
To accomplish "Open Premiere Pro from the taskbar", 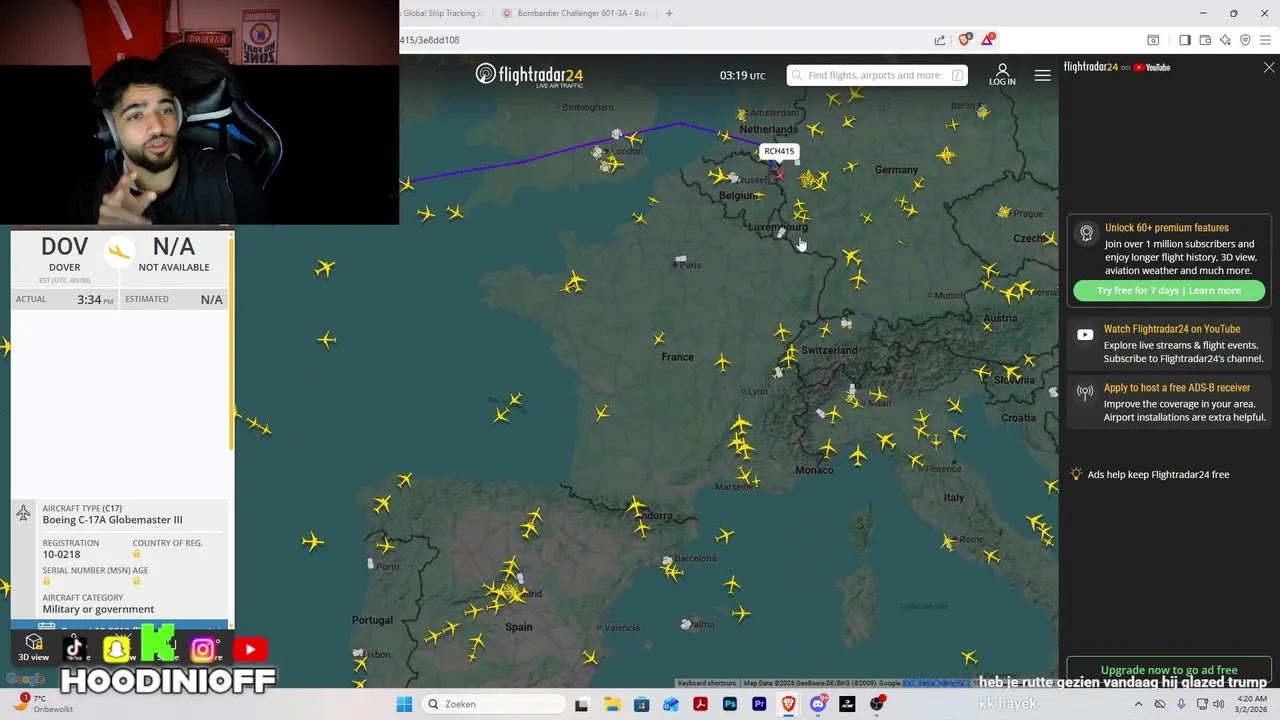I will tap(759, 704).
